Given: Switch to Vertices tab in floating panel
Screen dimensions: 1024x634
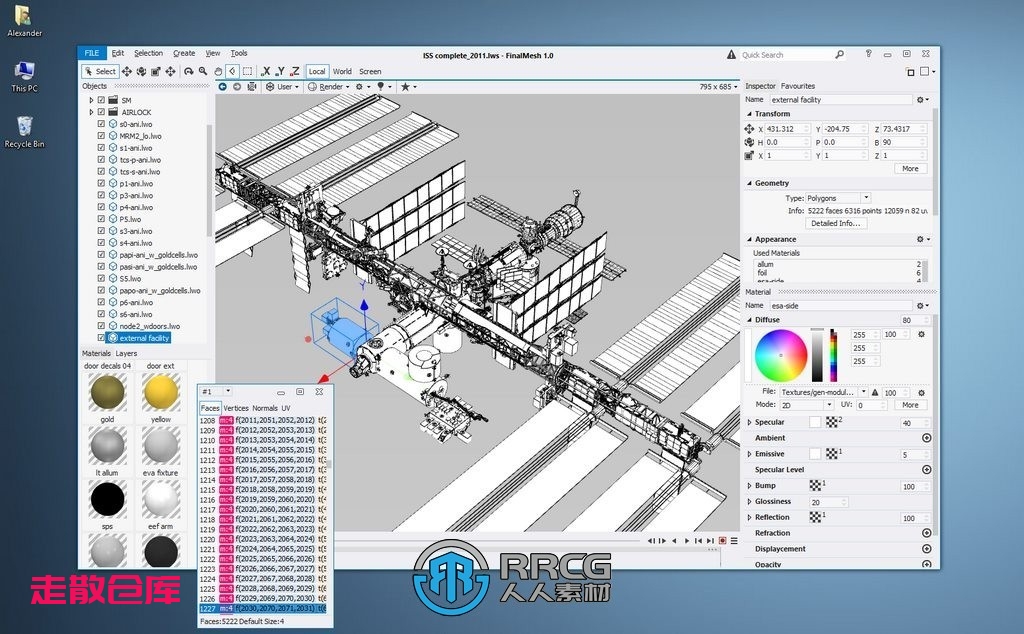Looking at the screenshot, I should [236, 407].
